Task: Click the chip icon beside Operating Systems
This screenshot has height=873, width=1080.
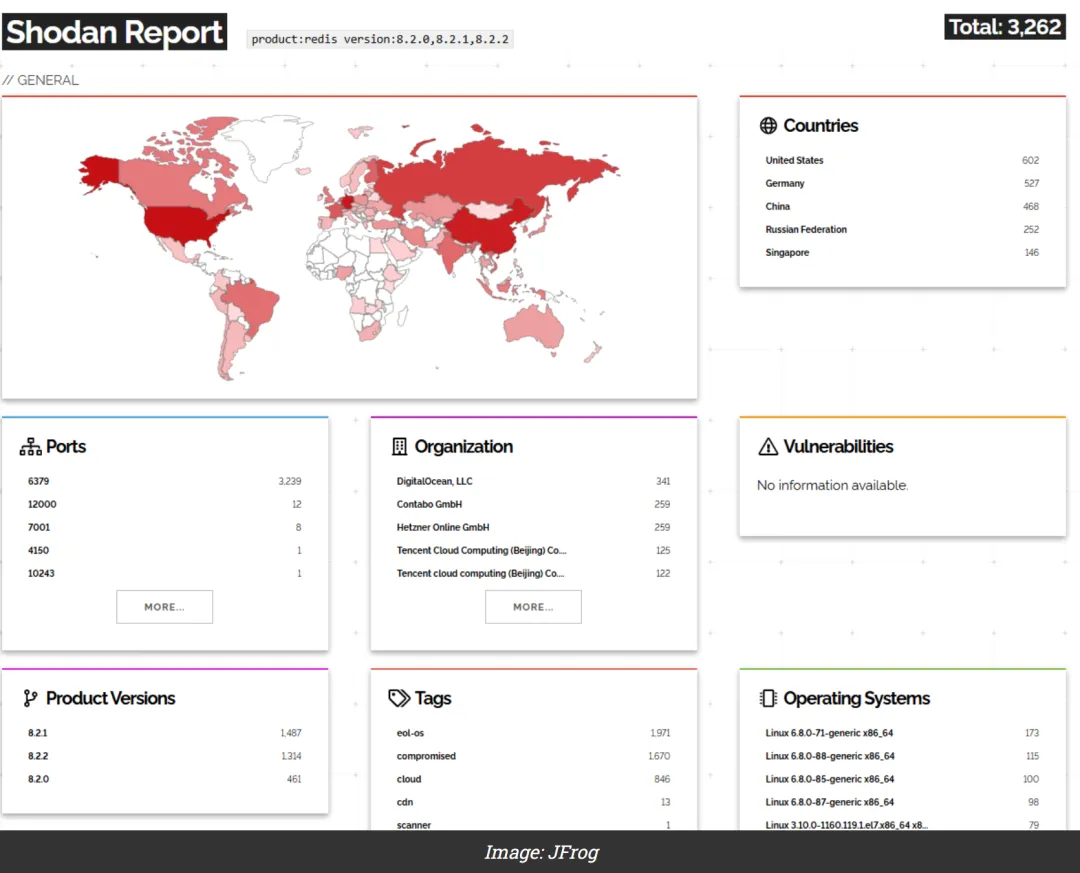Action: tap(768, 699)
